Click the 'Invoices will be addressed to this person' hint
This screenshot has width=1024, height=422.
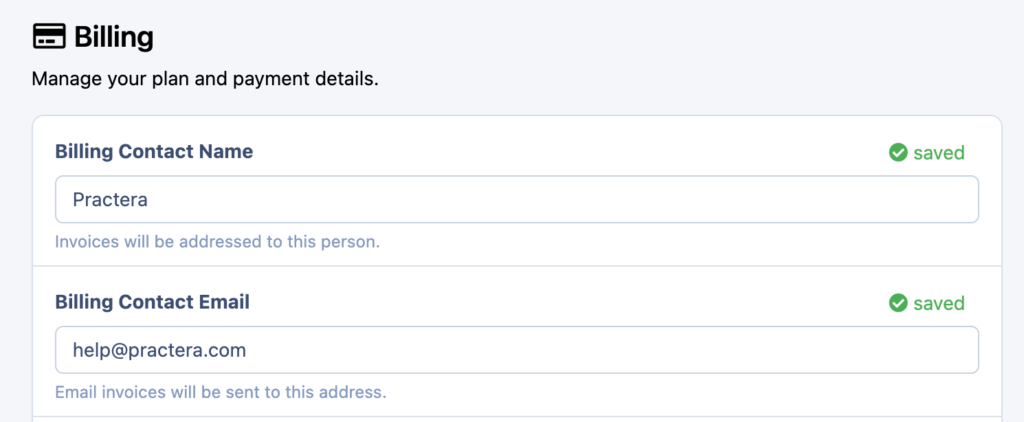(x=217, y=242)
